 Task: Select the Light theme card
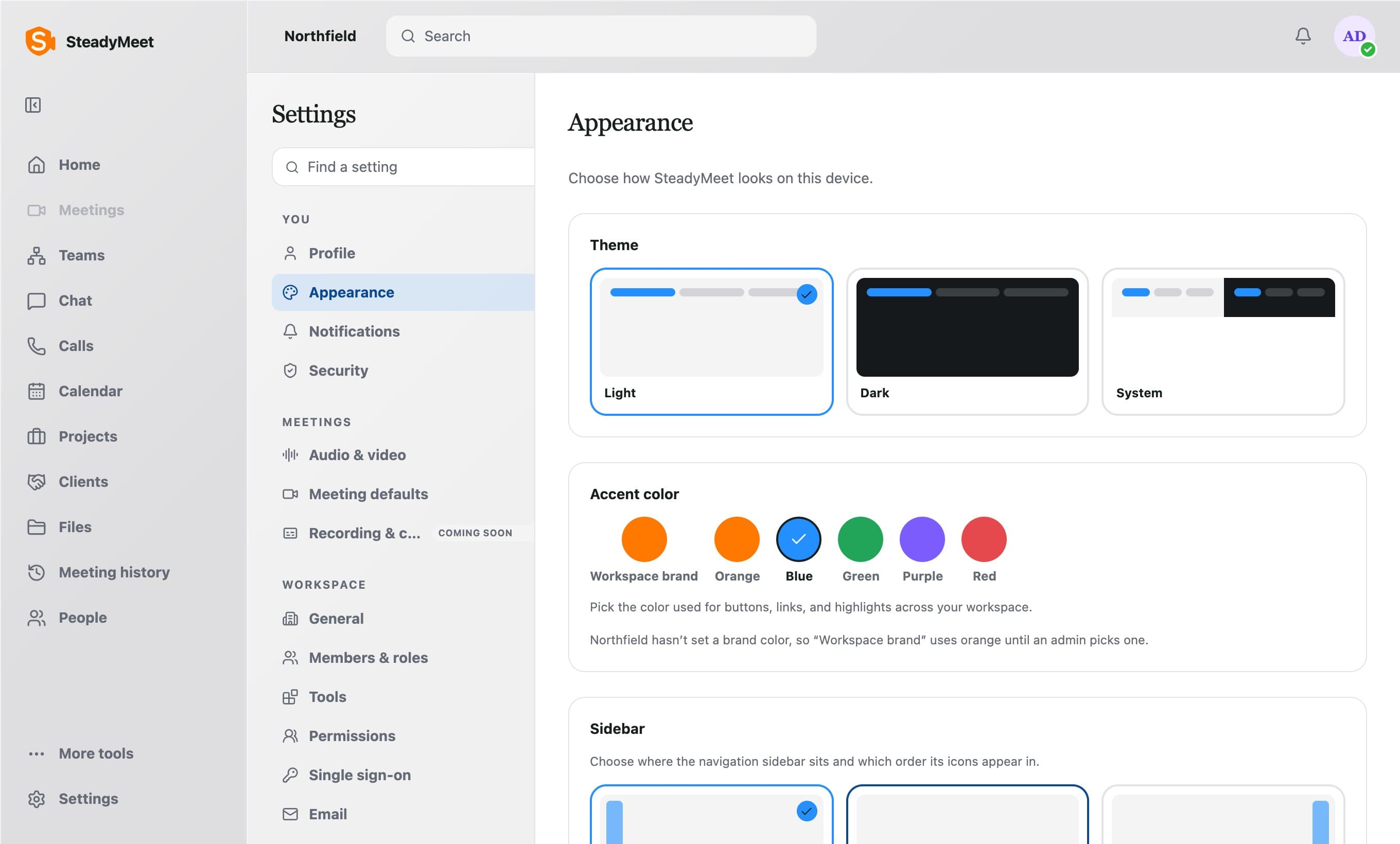[711, 342]
